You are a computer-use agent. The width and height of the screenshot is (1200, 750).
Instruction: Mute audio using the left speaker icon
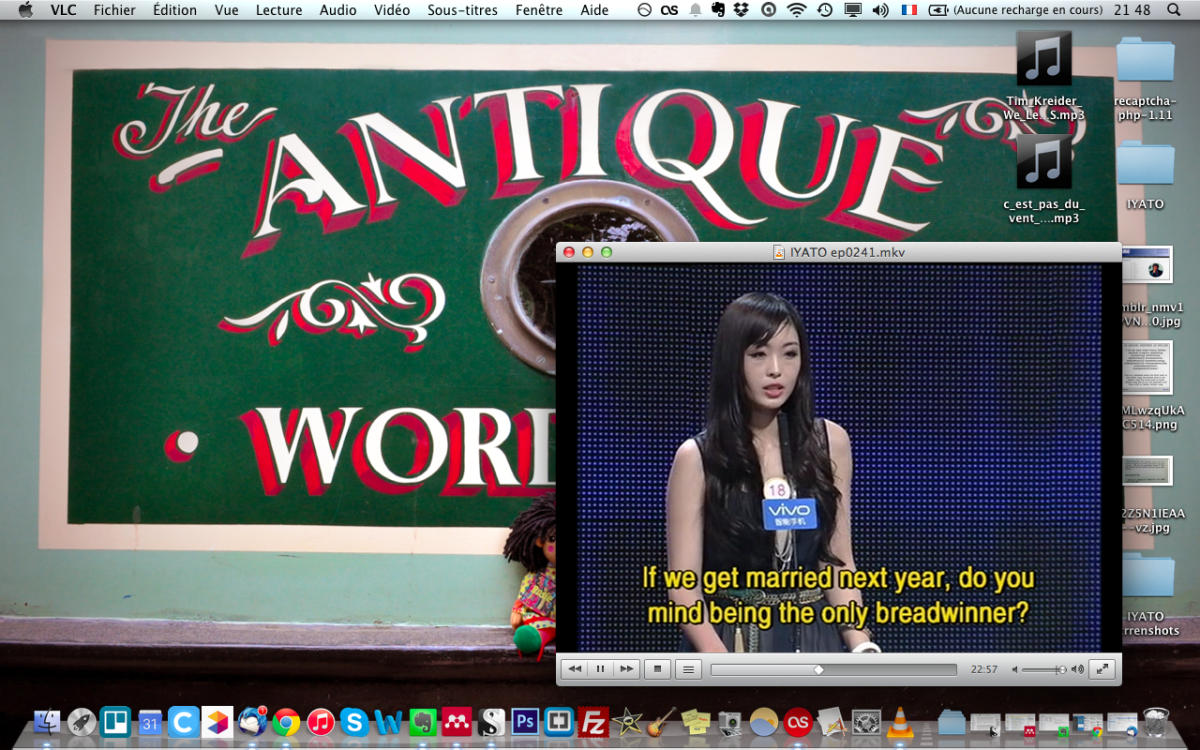tap(1015, 670)
